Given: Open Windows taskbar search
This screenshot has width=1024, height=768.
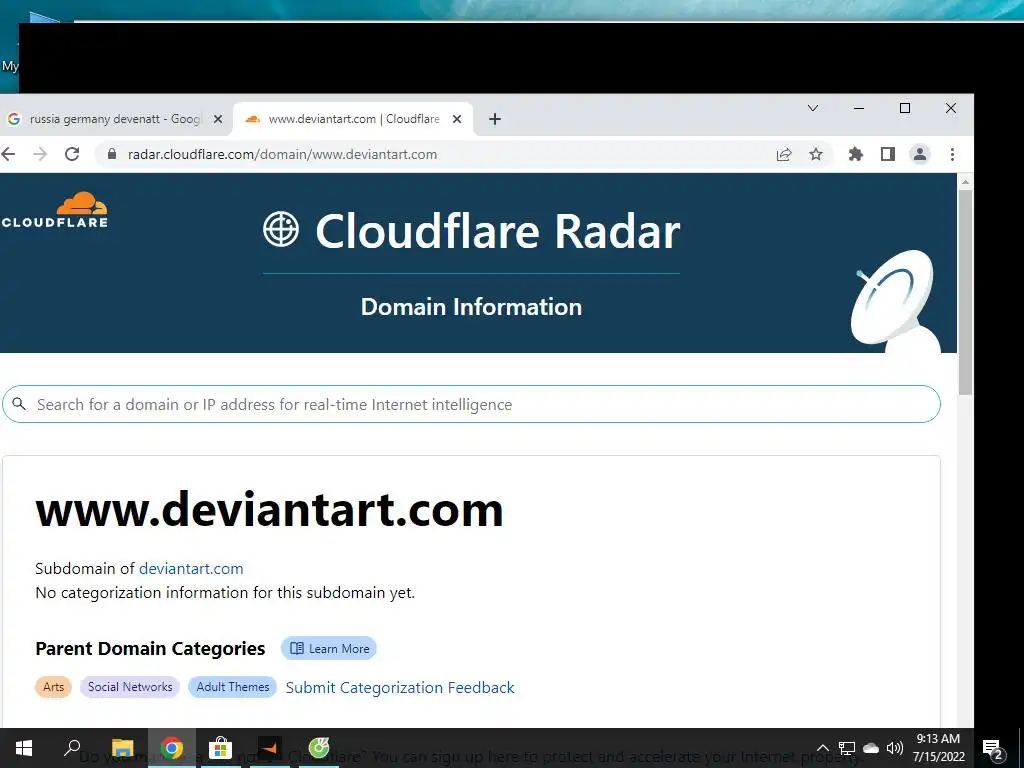Looking at the screenshot, I should pyautogui.click(x=72, y=748).
